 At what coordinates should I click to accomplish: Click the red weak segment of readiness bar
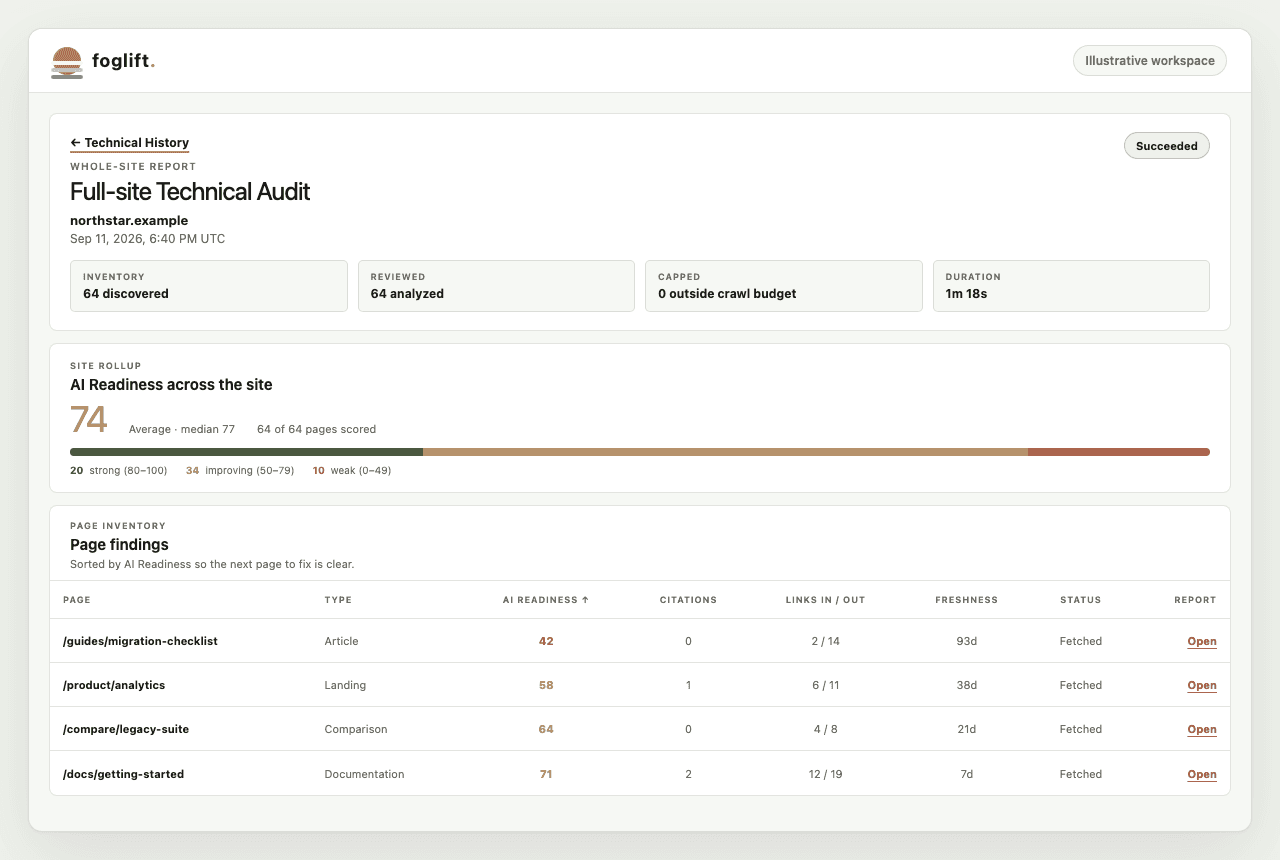click(x=1119, y=452)
